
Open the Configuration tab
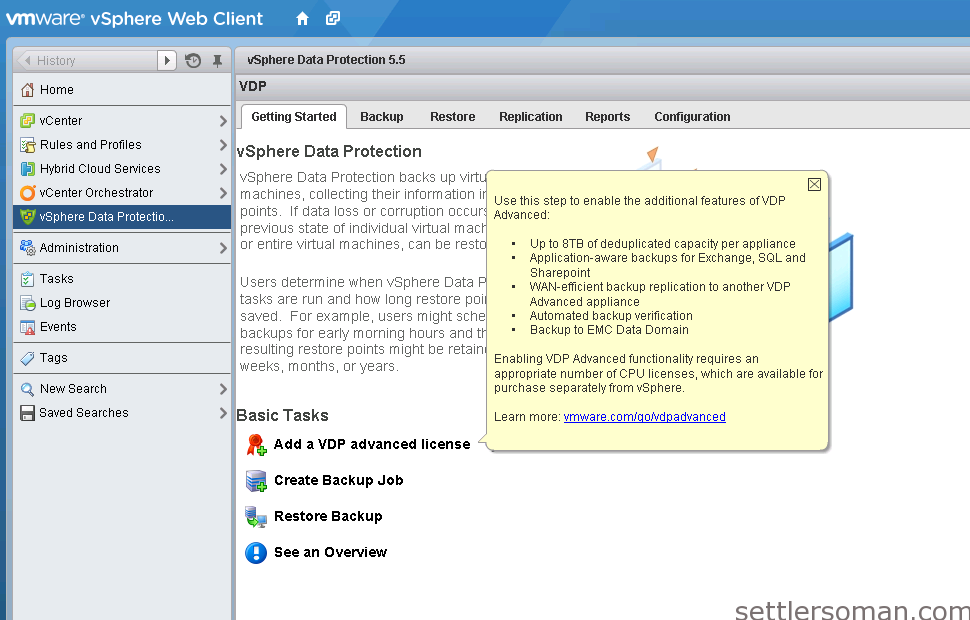click(692, 117)
